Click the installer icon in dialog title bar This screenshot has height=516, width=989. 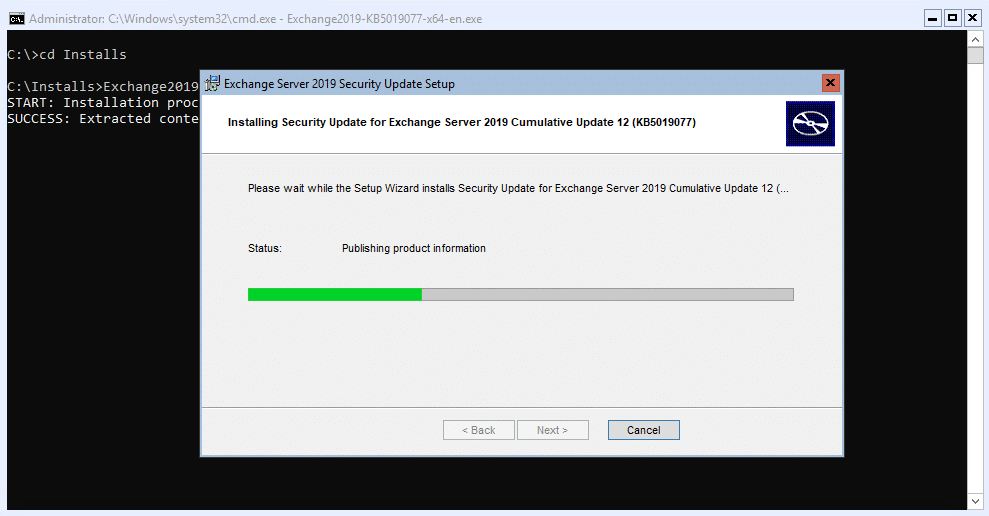213,83
